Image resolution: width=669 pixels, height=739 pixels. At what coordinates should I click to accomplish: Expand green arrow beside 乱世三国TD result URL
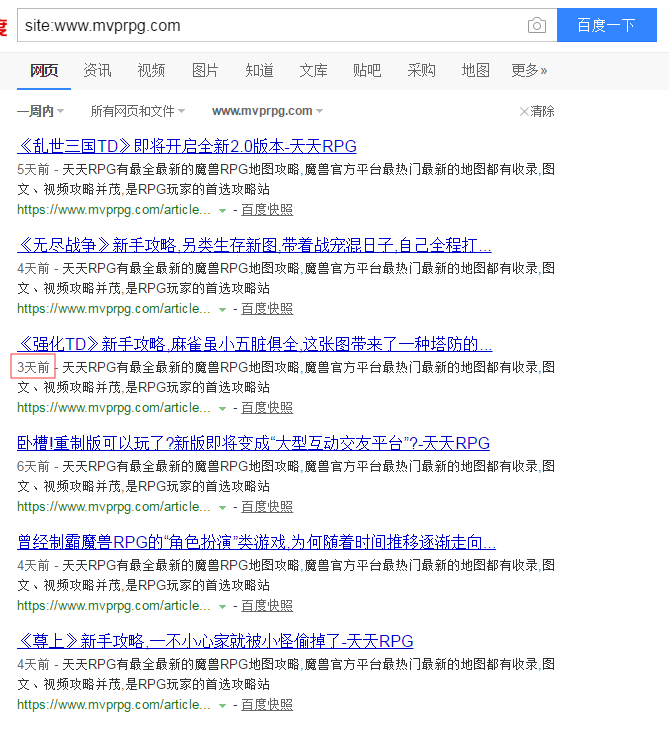tap(223, 211)
